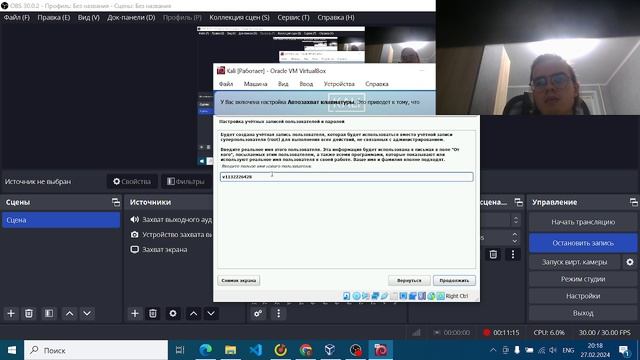
Task: Open transition three-dot options menu
Action: coord(513,254)
